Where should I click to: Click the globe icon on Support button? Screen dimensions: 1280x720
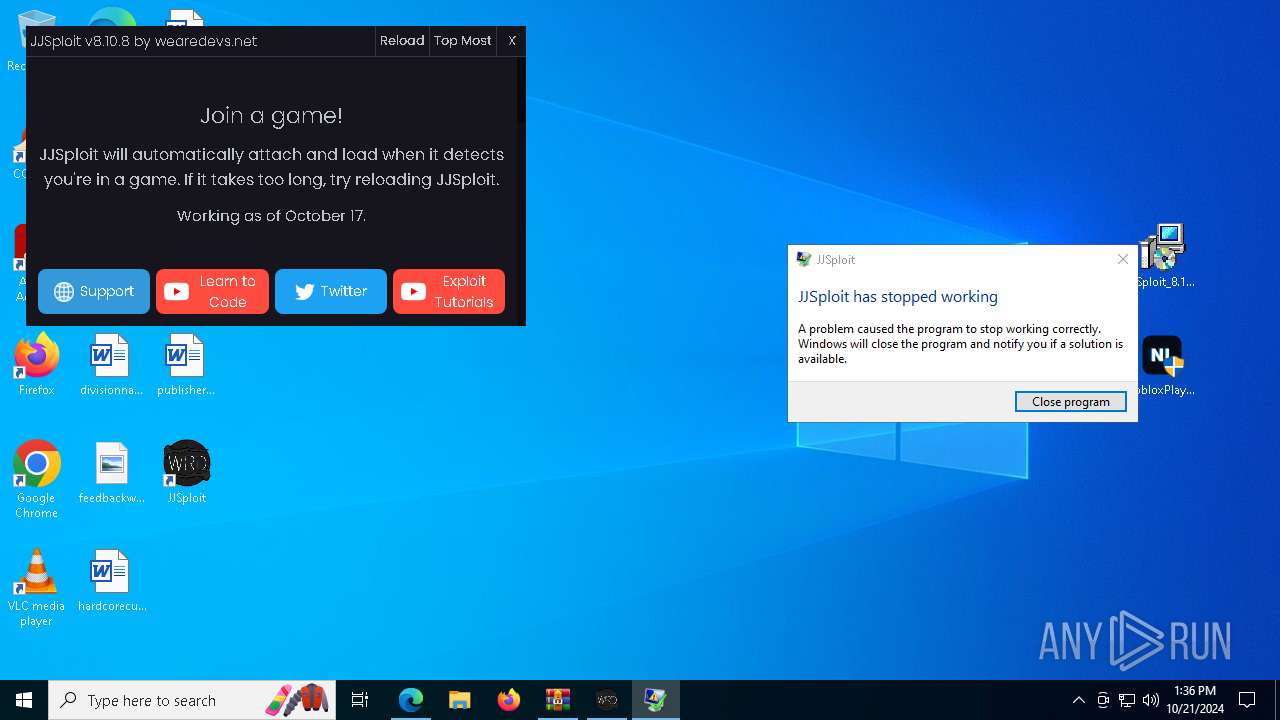[64, 292]
